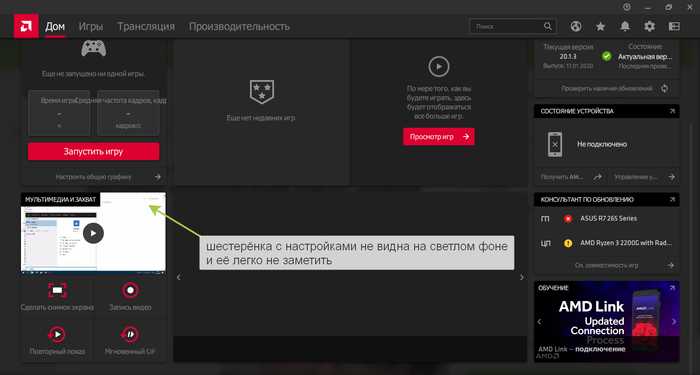This screenshot has width=700, height=375.
Task: Switch to the Игры tab
Action: coord(91,27)
